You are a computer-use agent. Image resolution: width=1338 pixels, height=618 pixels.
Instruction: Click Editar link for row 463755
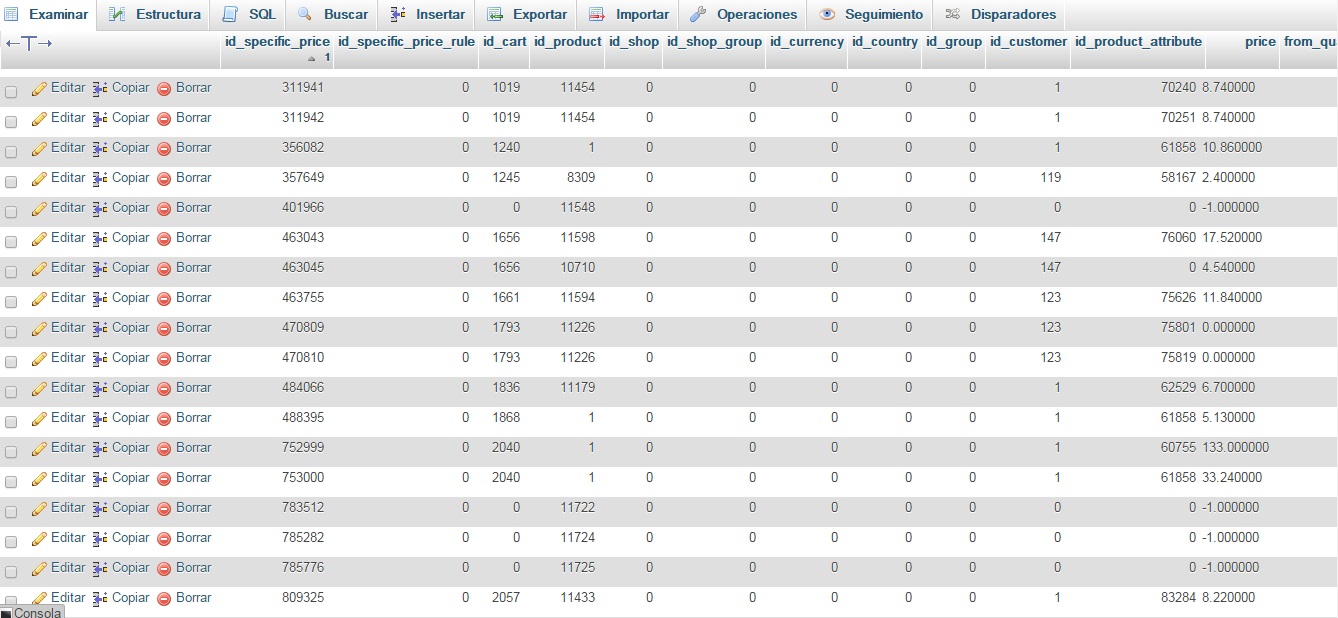68,297
